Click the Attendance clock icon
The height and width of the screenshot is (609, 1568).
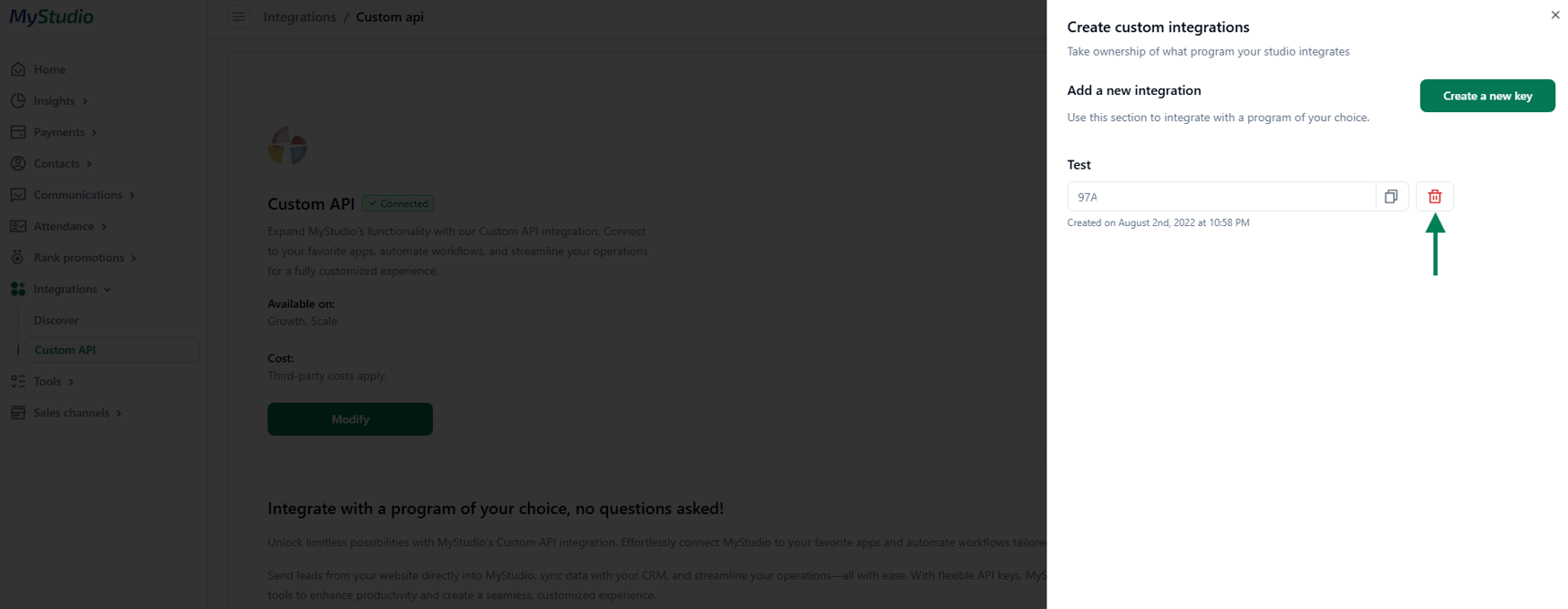pyautogui.click(x=18, y=225)
